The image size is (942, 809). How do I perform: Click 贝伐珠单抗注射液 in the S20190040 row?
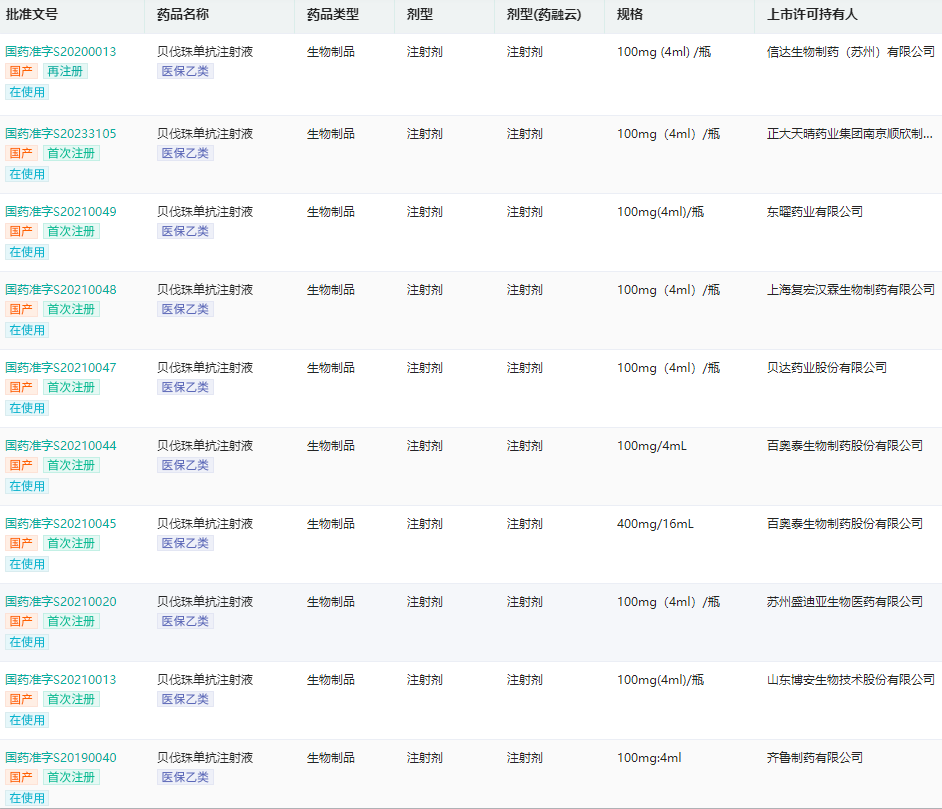(x=205, y=758)
